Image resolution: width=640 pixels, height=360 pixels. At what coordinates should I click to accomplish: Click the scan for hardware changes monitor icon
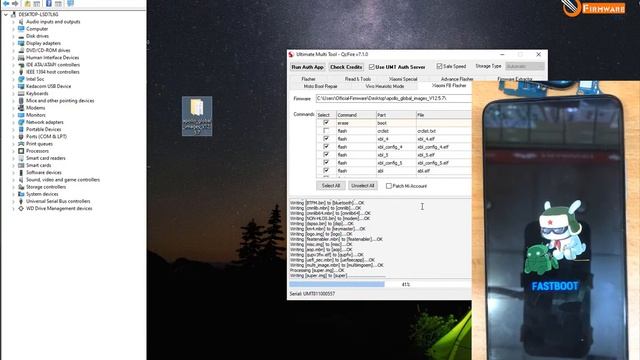70,3
